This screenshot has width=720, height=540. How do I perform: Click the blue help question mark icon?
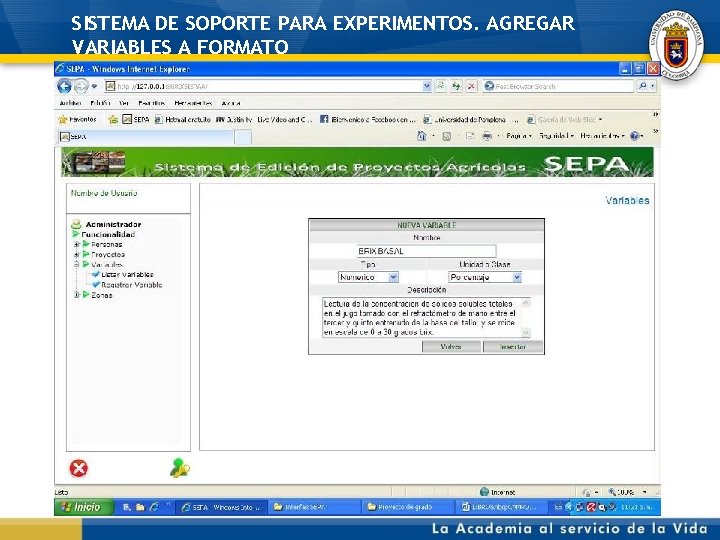[635, 136]
